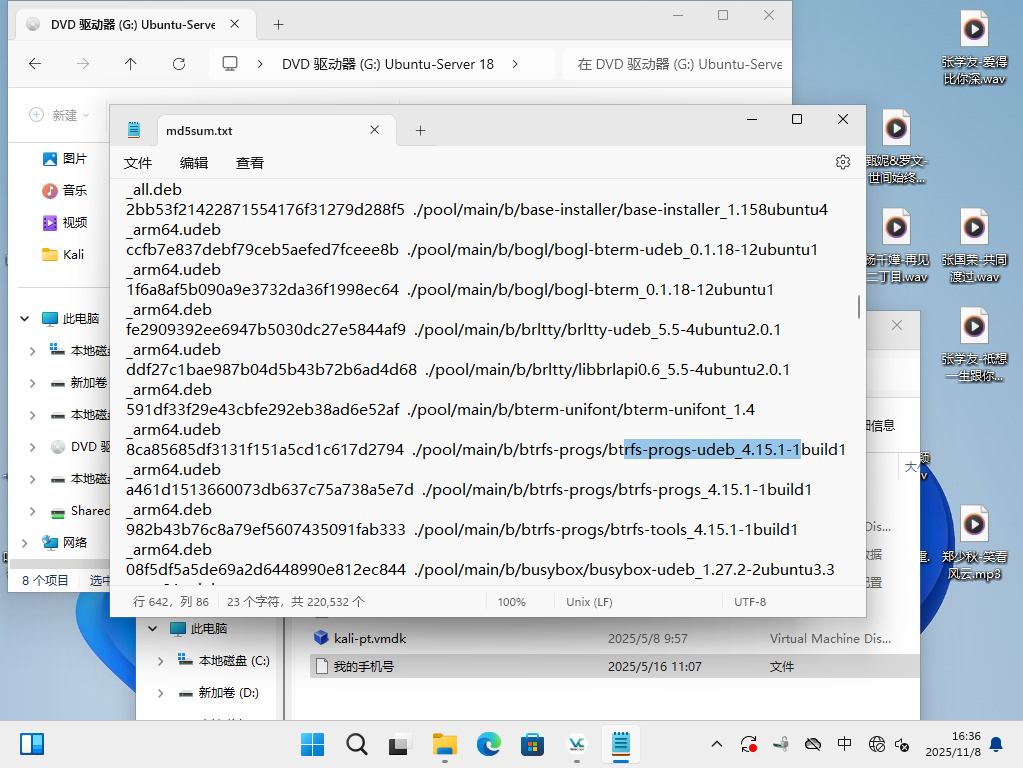Collapse 此电脑 in back Explorer window
The width and height of the screenshot is (1023, 768).
[x=153, y=628]
